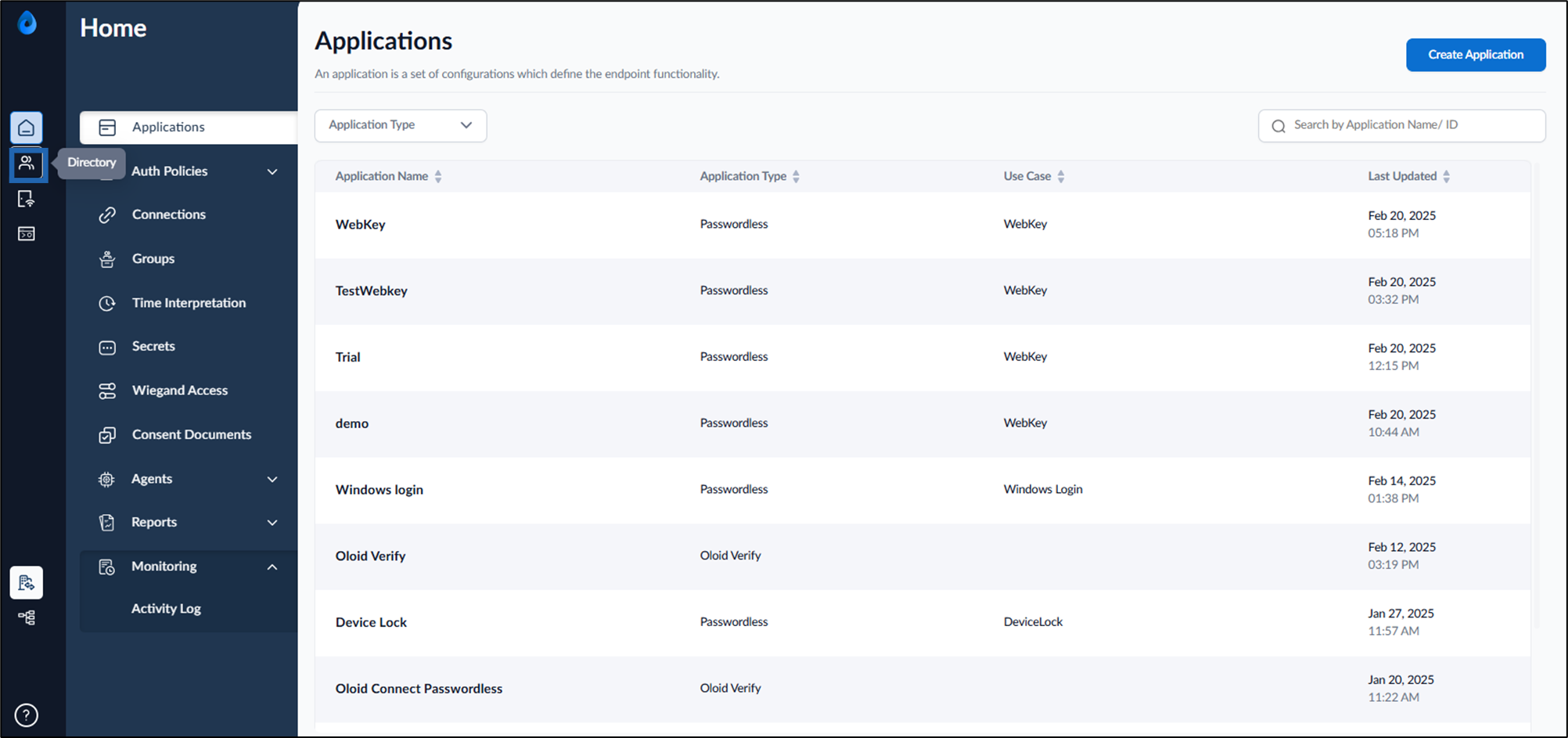Open Activity Log under Monitoring
This screenshot has width=1568, height=738.
[x=166, y=609]
